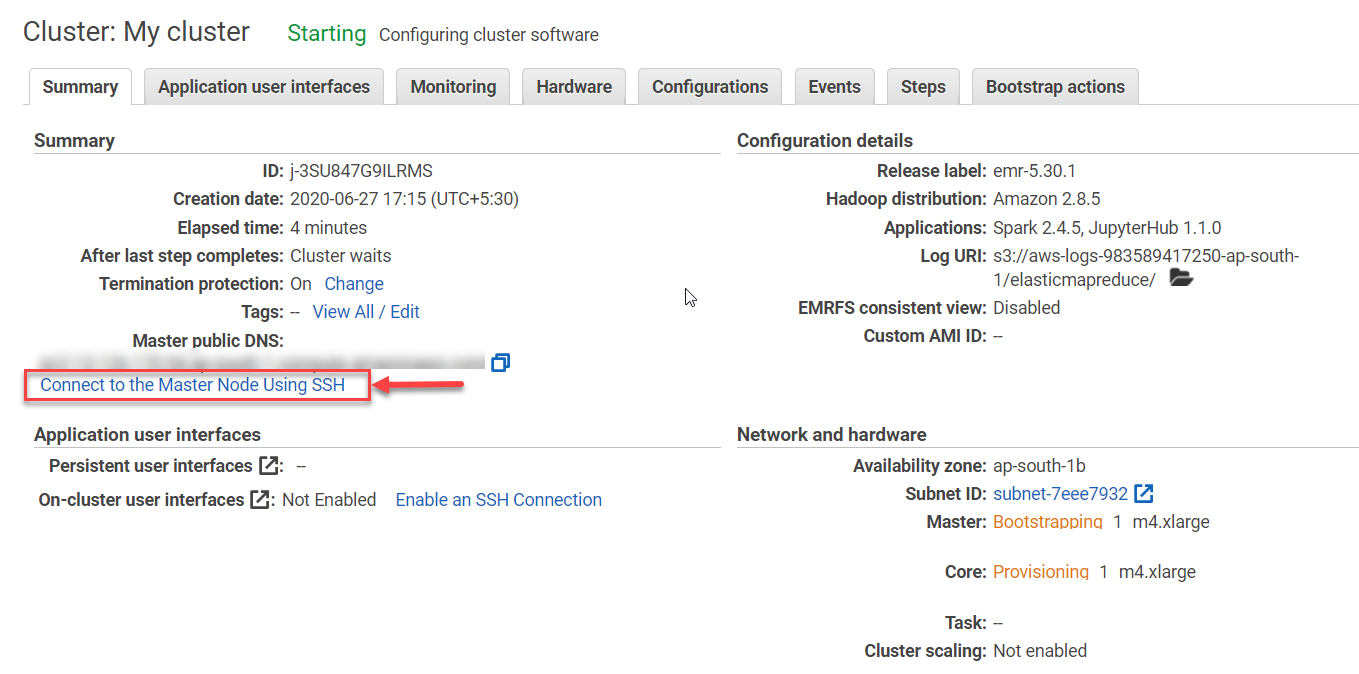Click the cluster ID j-3SU847G9ILRMS

pos(361,171)
